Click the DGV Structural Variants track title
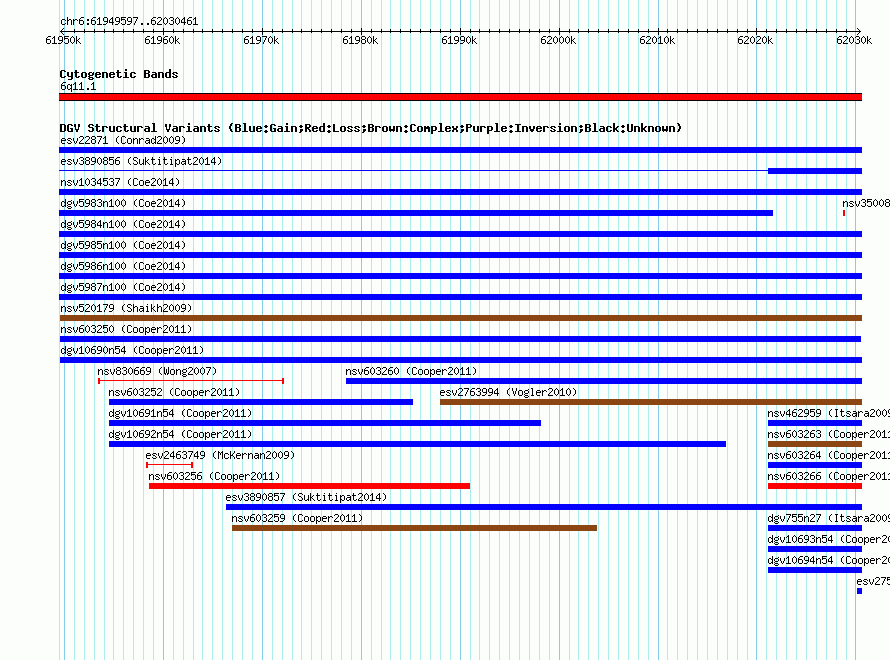 pos(371,128)
